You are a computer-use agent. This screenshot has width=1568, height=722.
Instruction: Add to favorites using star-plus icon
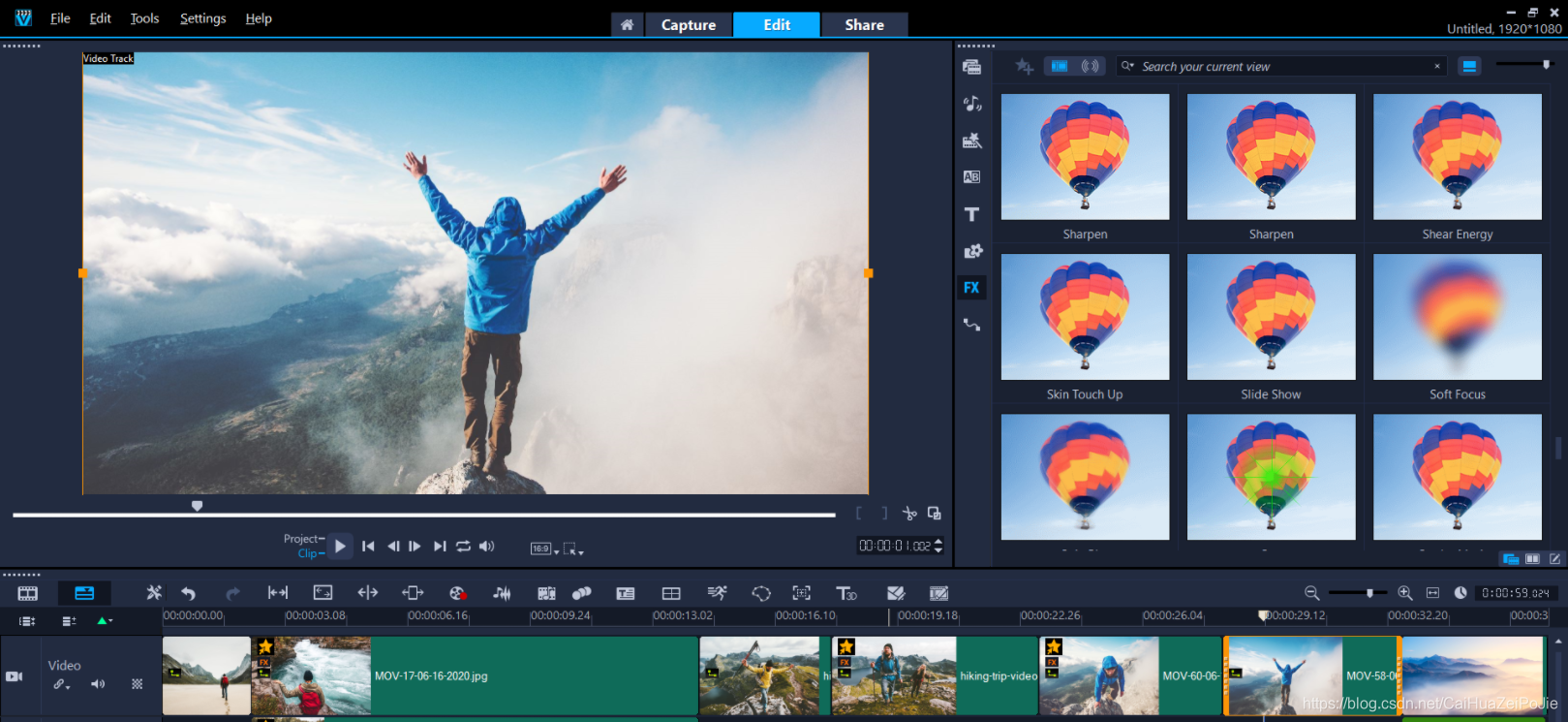click(x=1024, y=67)
